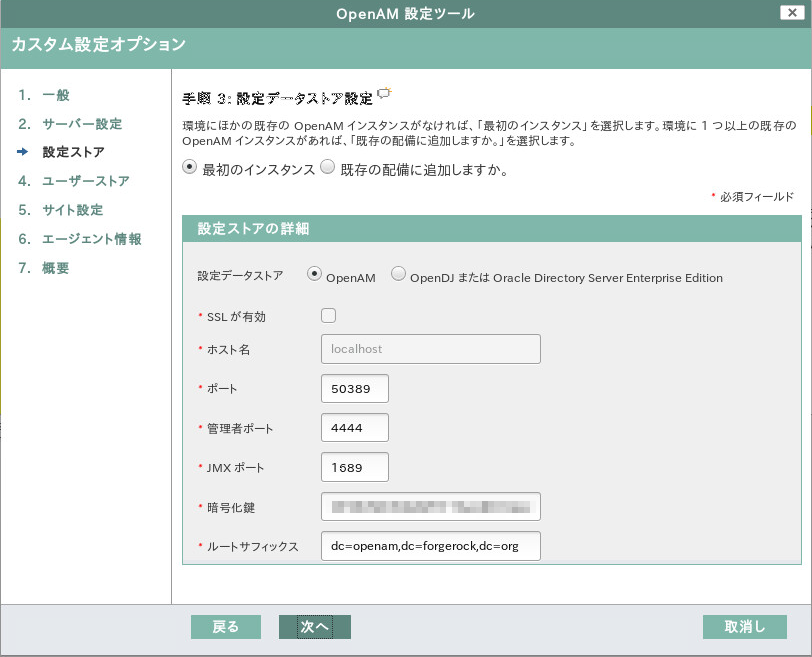
Task: Cancel setup using the 取消し button
Action: [744, 627]
